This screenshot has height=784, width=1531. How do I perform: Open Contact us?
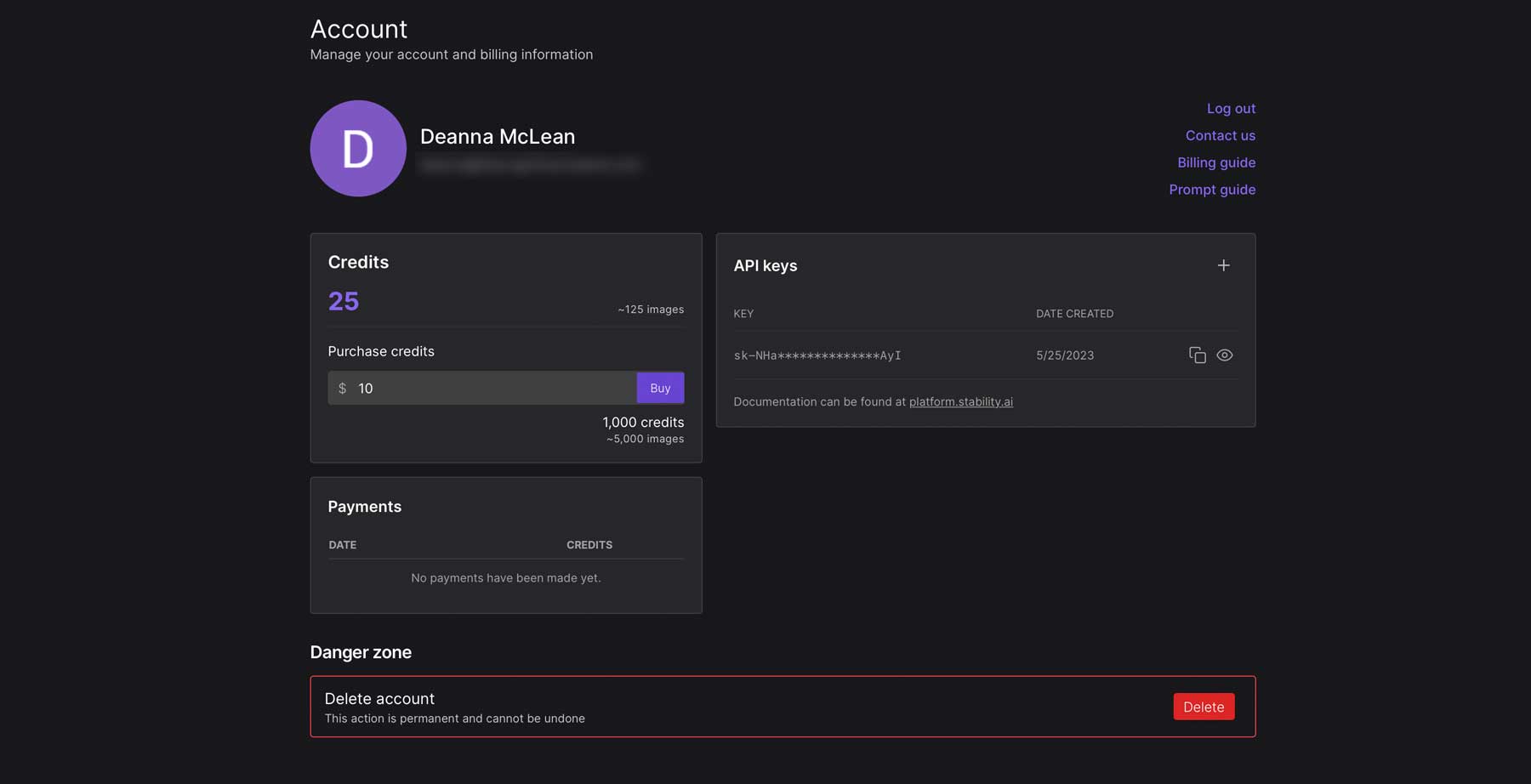(x=1220, y=135)
